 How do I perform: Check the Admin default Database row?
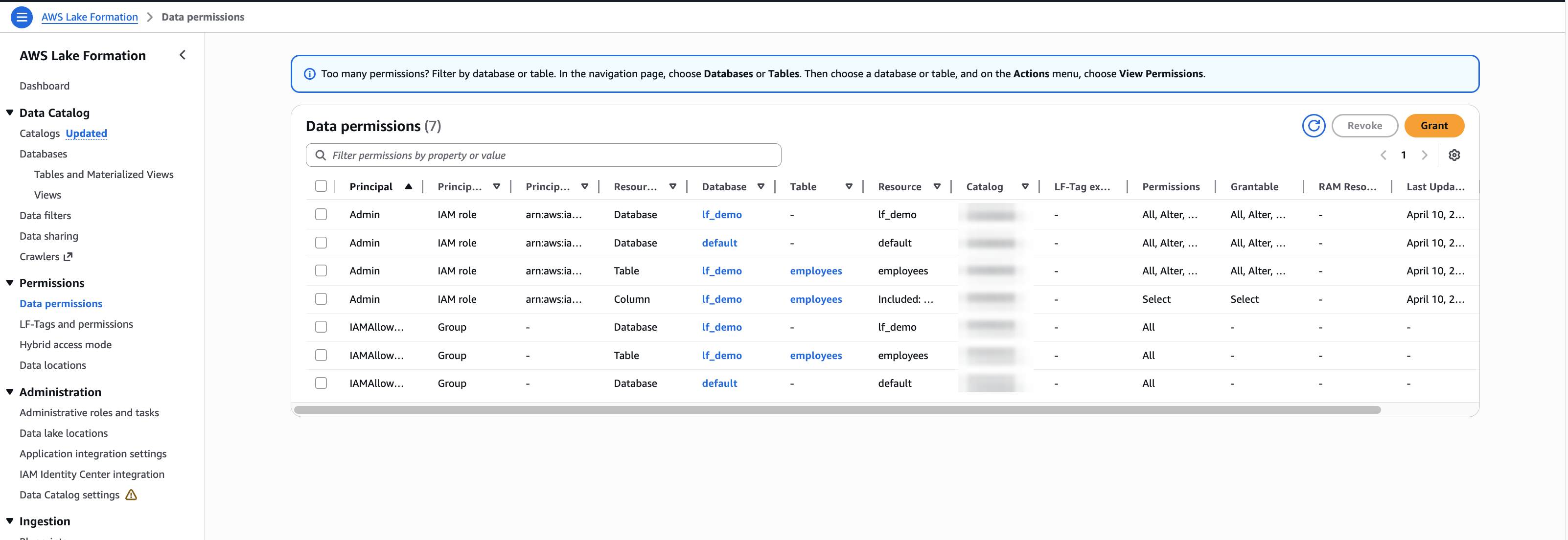tap(321, 243)
